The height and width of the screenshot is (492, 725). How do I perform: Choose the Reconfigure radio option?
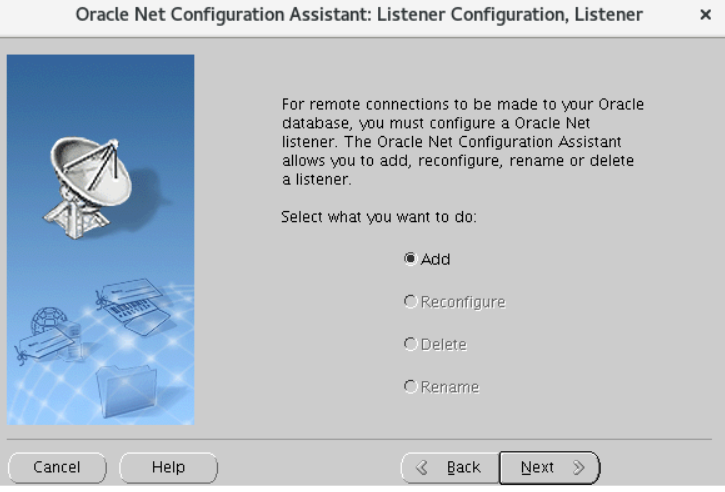point(455,302)
